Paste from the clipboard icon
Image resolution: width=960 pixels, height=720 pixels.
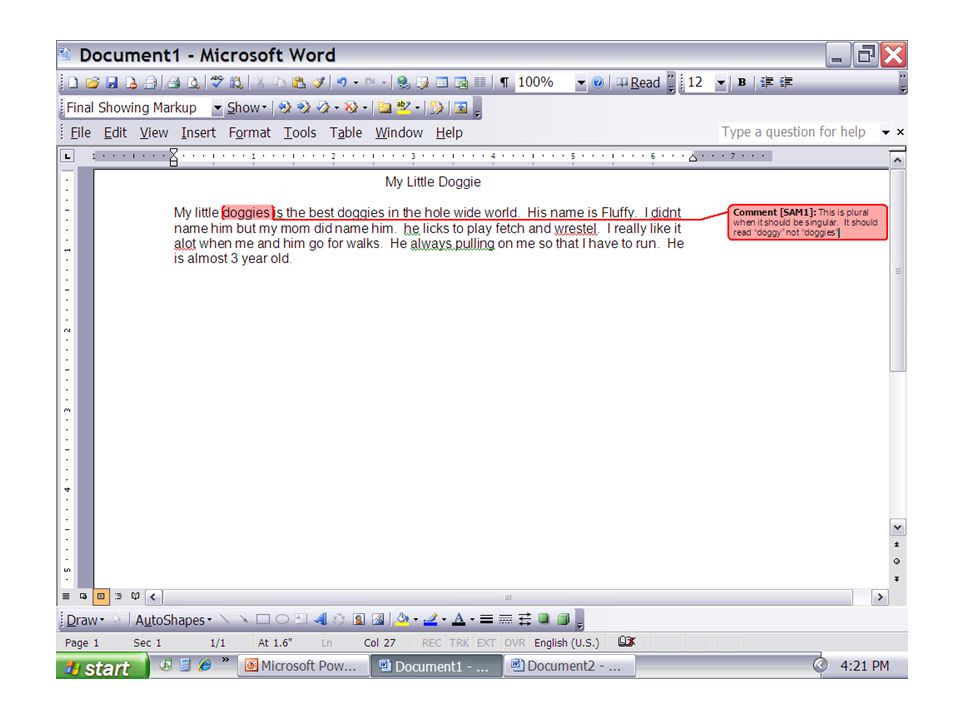299,83
